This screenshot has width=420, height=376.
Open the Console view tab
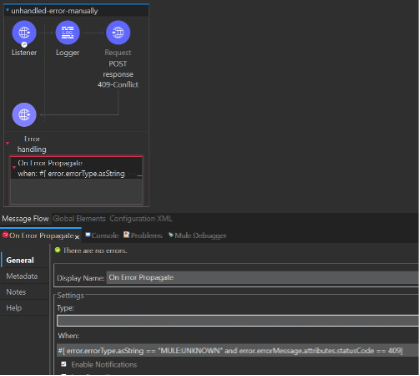click(102, 235)
